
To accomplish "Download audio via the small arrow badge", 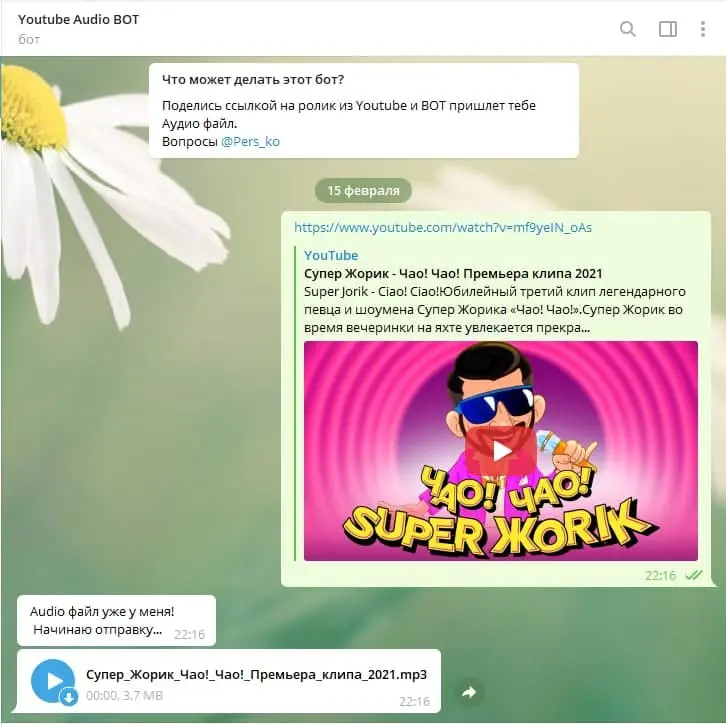I will coord(69,696).
